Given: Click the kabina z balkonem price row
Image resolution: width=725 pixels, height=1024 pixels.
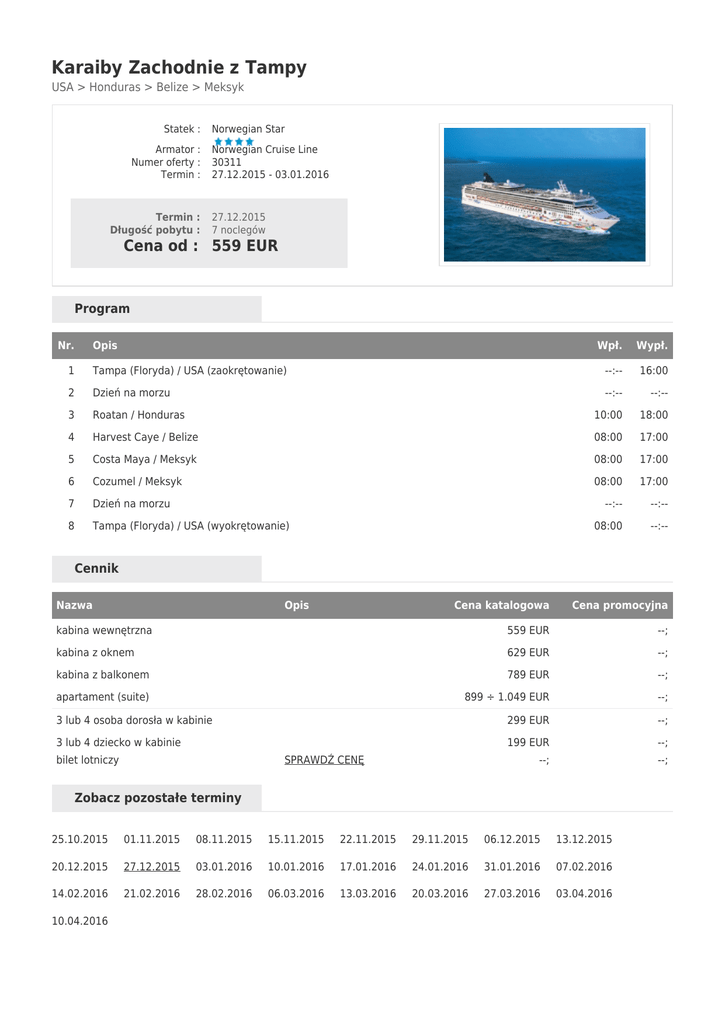Looking at the screenshot, I should click(103, 675).
